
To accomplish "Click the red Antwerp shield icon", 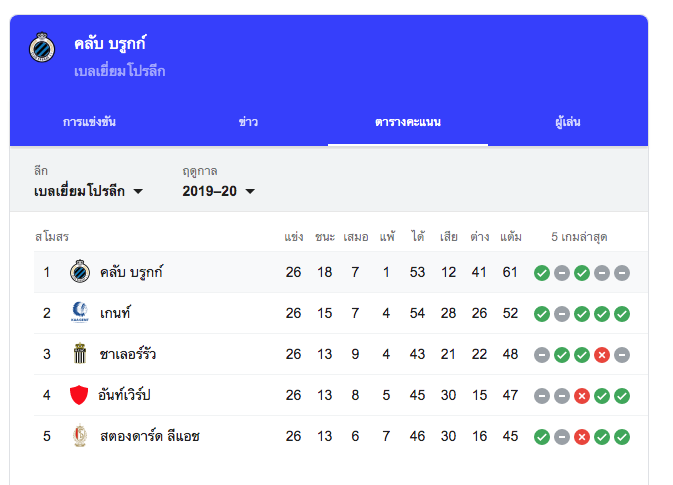I will pyautogui.click(x=79, y=394).
